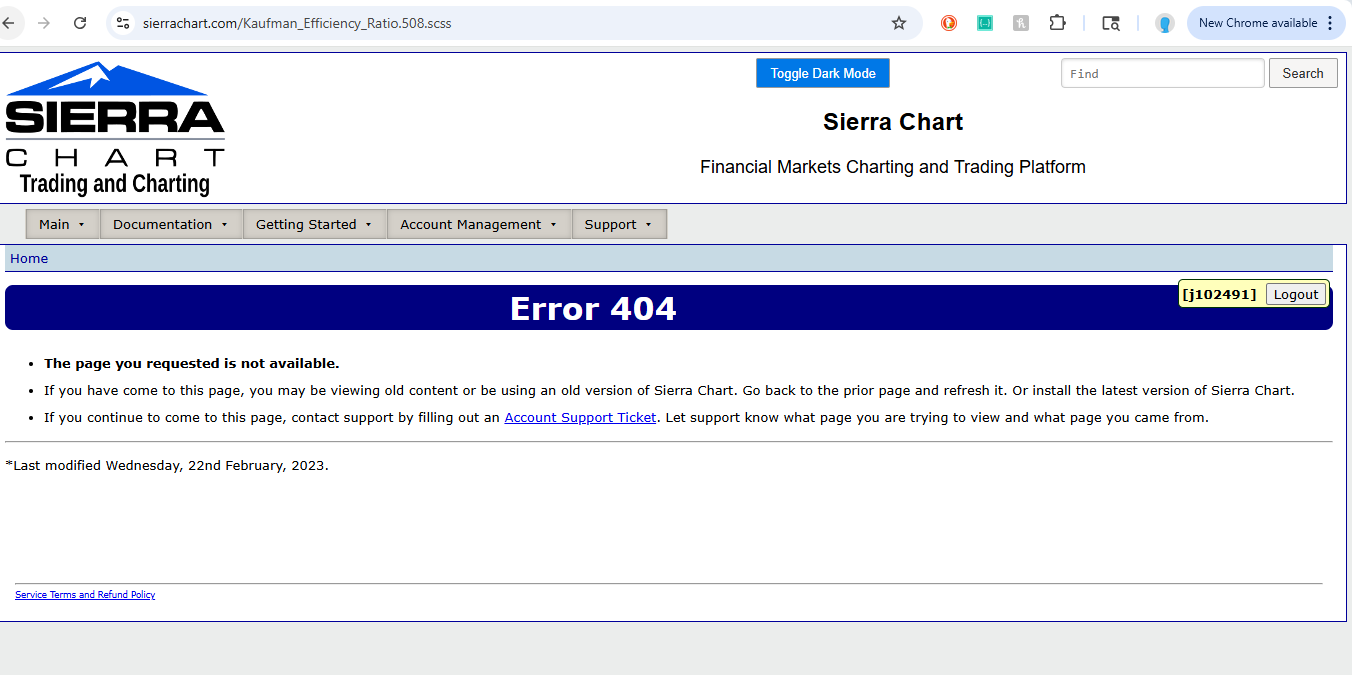This screenshot has height=675, width=1352.
Task: Click the Last modified date text
Action: coord(167,465)
